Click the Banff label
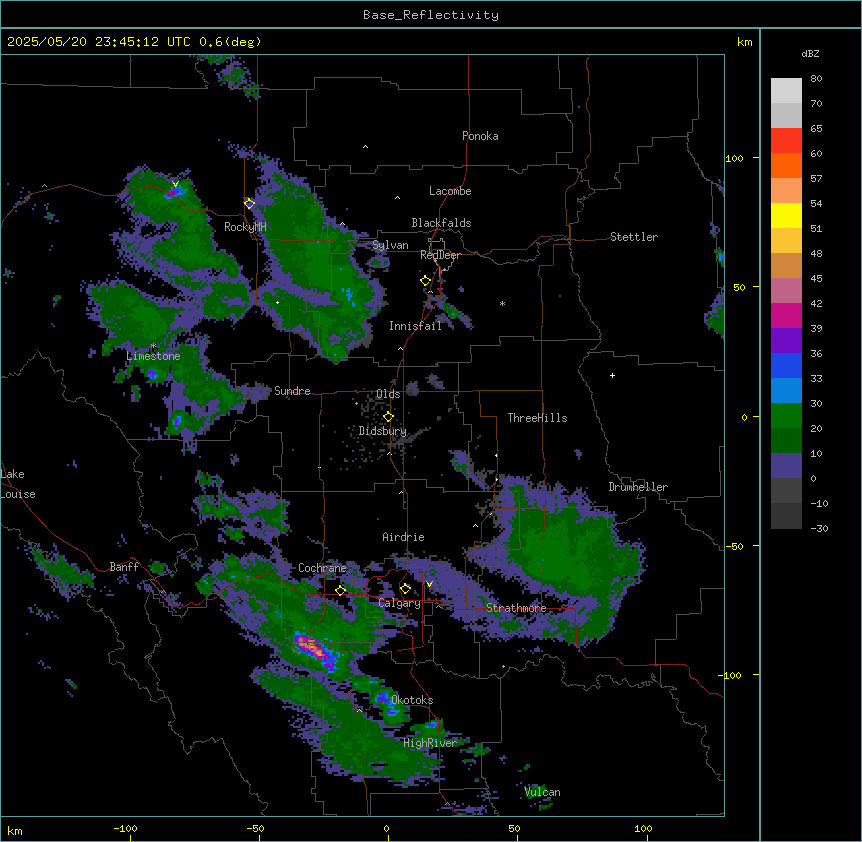Viewport: 862px width, 842px height. point(124,567)
